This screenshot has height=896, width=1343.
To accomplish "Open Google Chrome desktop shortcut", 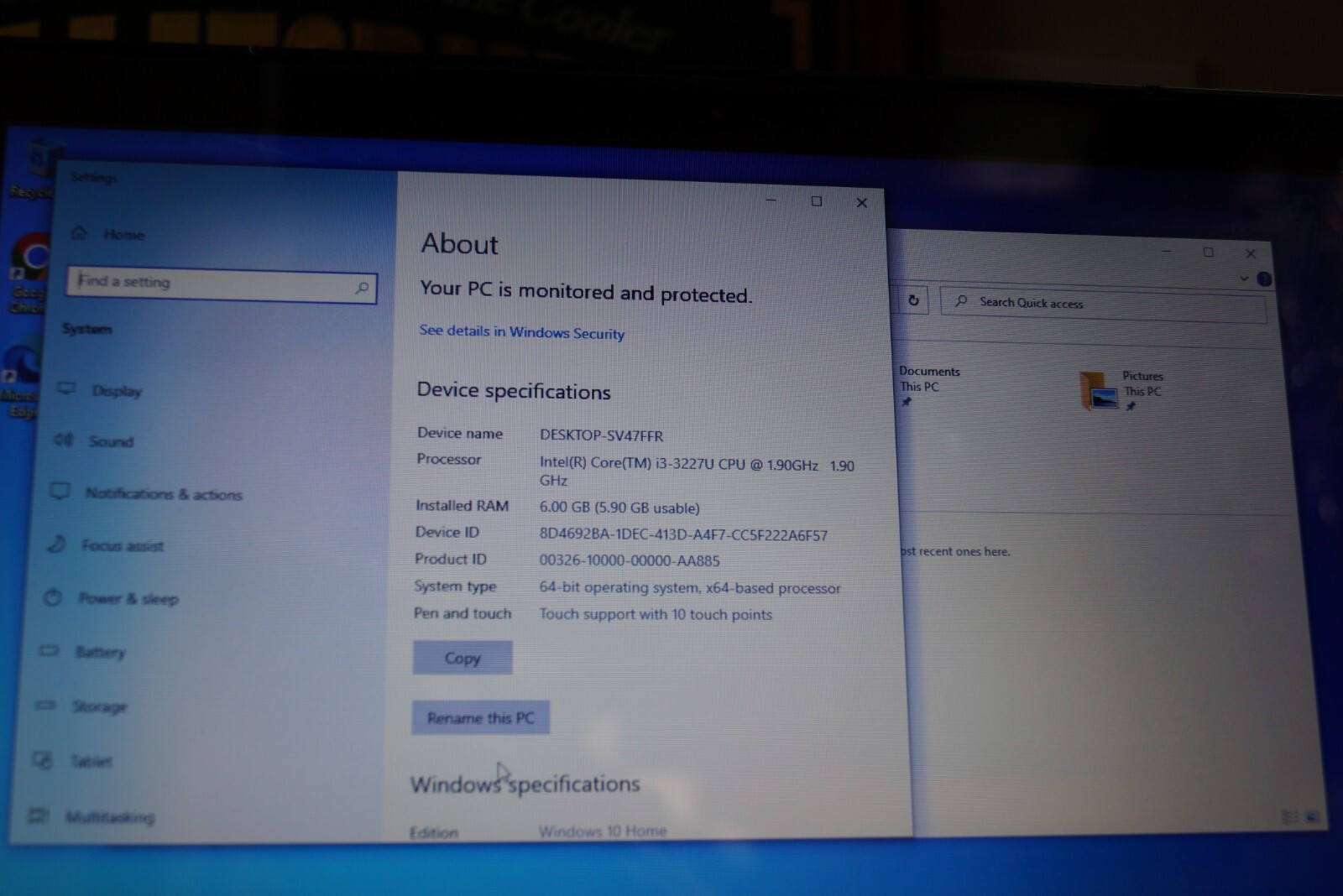I will point(30,273).
